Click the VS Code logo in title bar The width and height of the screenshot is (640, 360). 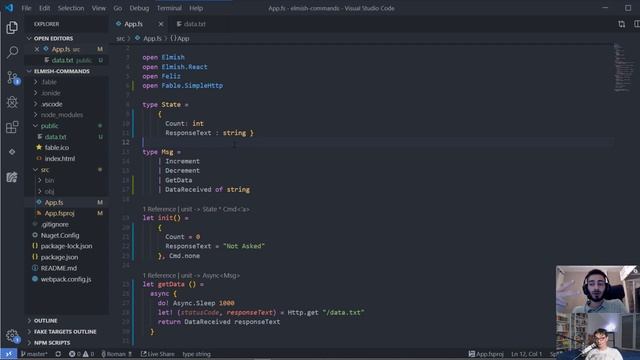9,8
